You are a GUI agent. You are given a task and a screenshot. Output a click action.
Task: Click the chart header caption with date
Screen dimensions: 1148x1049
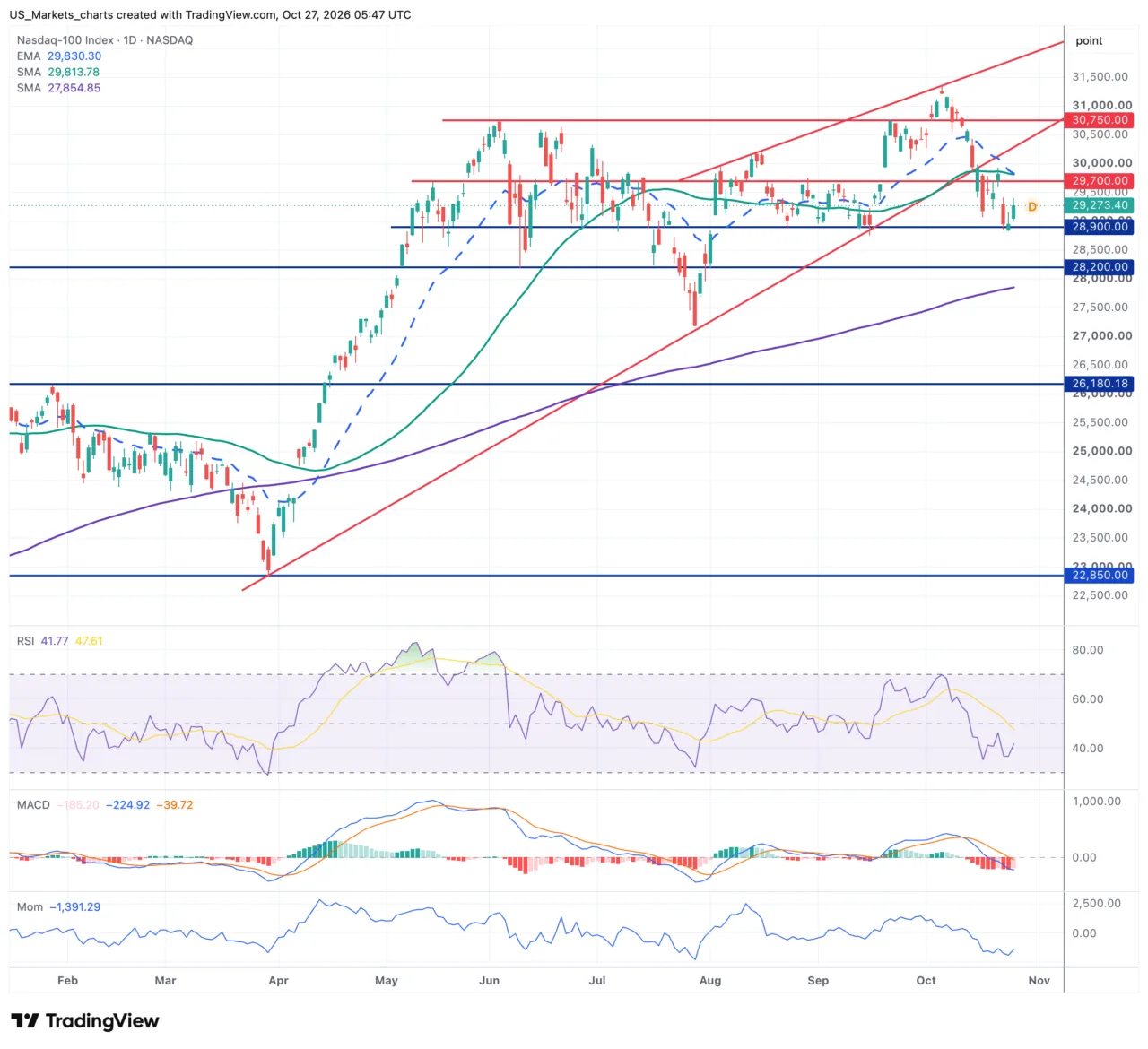click(211, 14)
